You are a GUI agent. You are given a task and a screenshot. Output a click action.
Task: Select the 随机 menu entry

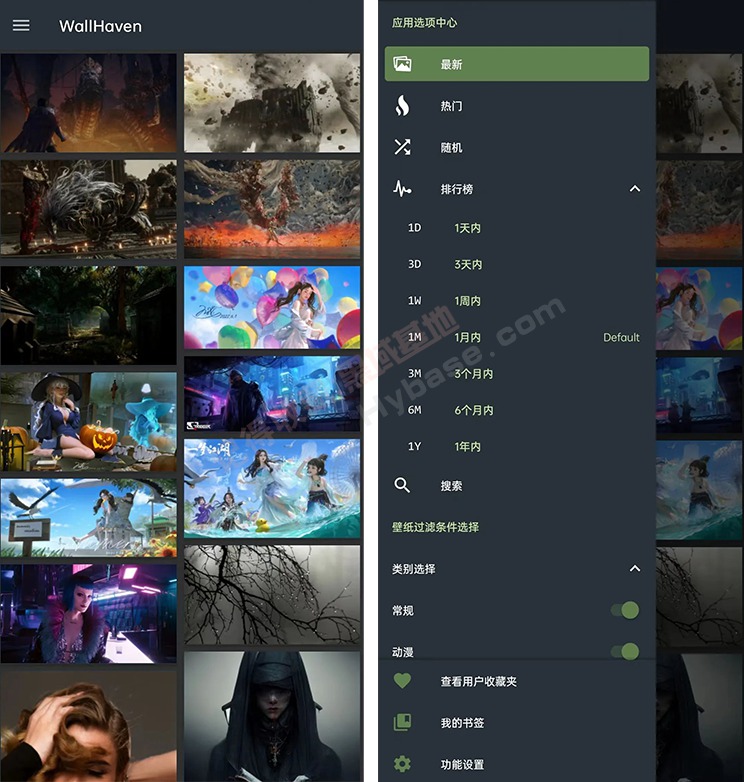(517, 147)
